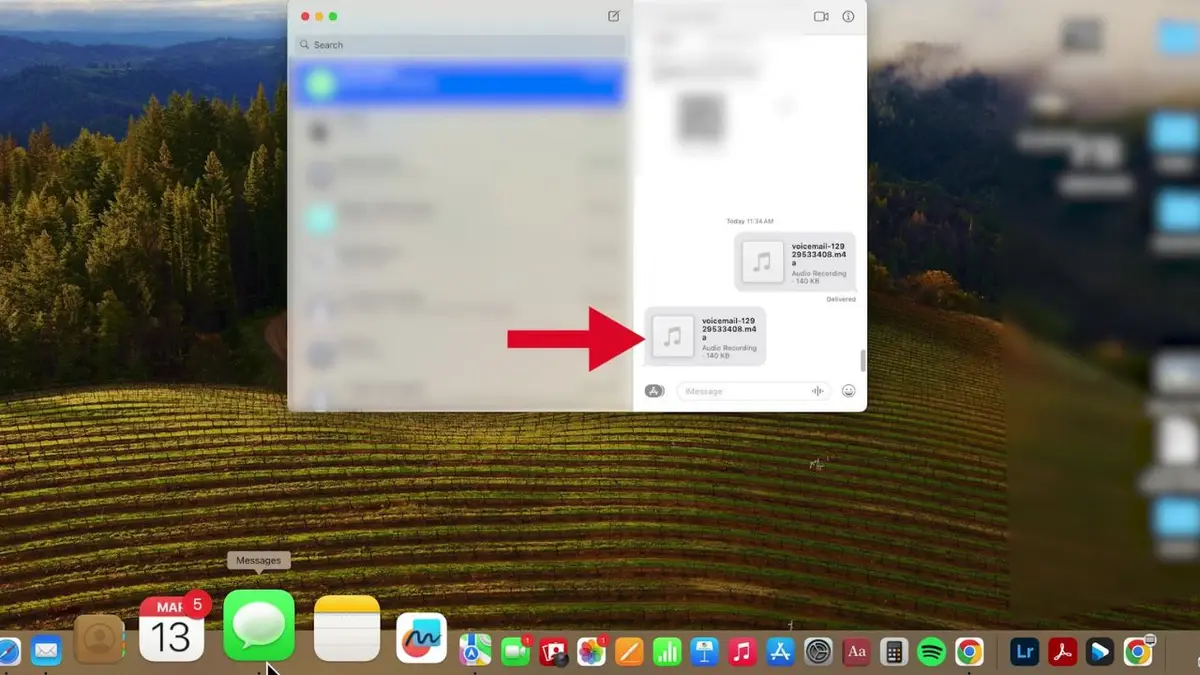Launch Pages from the Dock

(629, 652)
